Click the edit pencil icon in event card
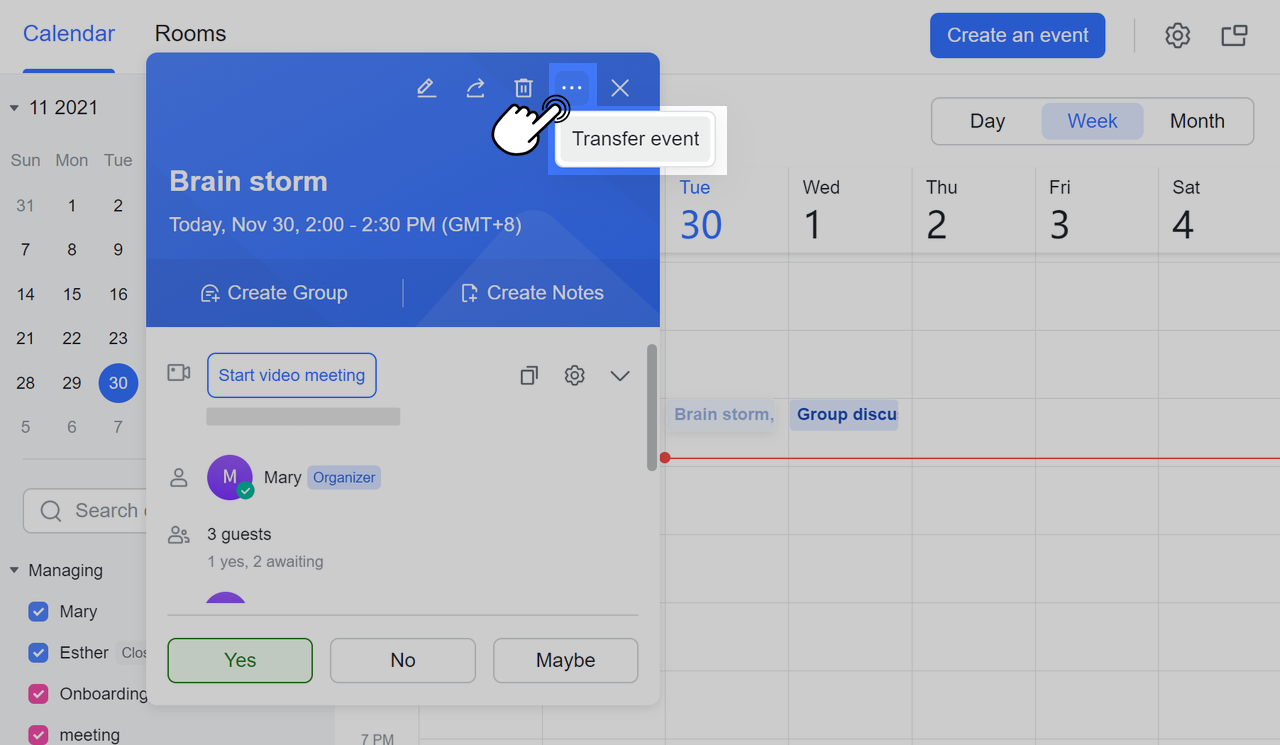1280x745 pixels. click(427, 88)
